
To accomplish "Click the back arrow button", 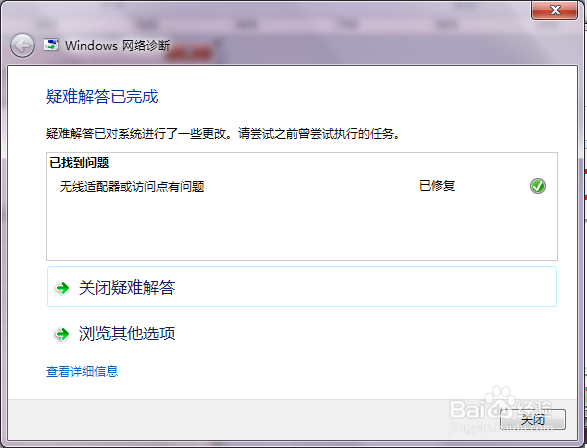I will click(22, 46).
